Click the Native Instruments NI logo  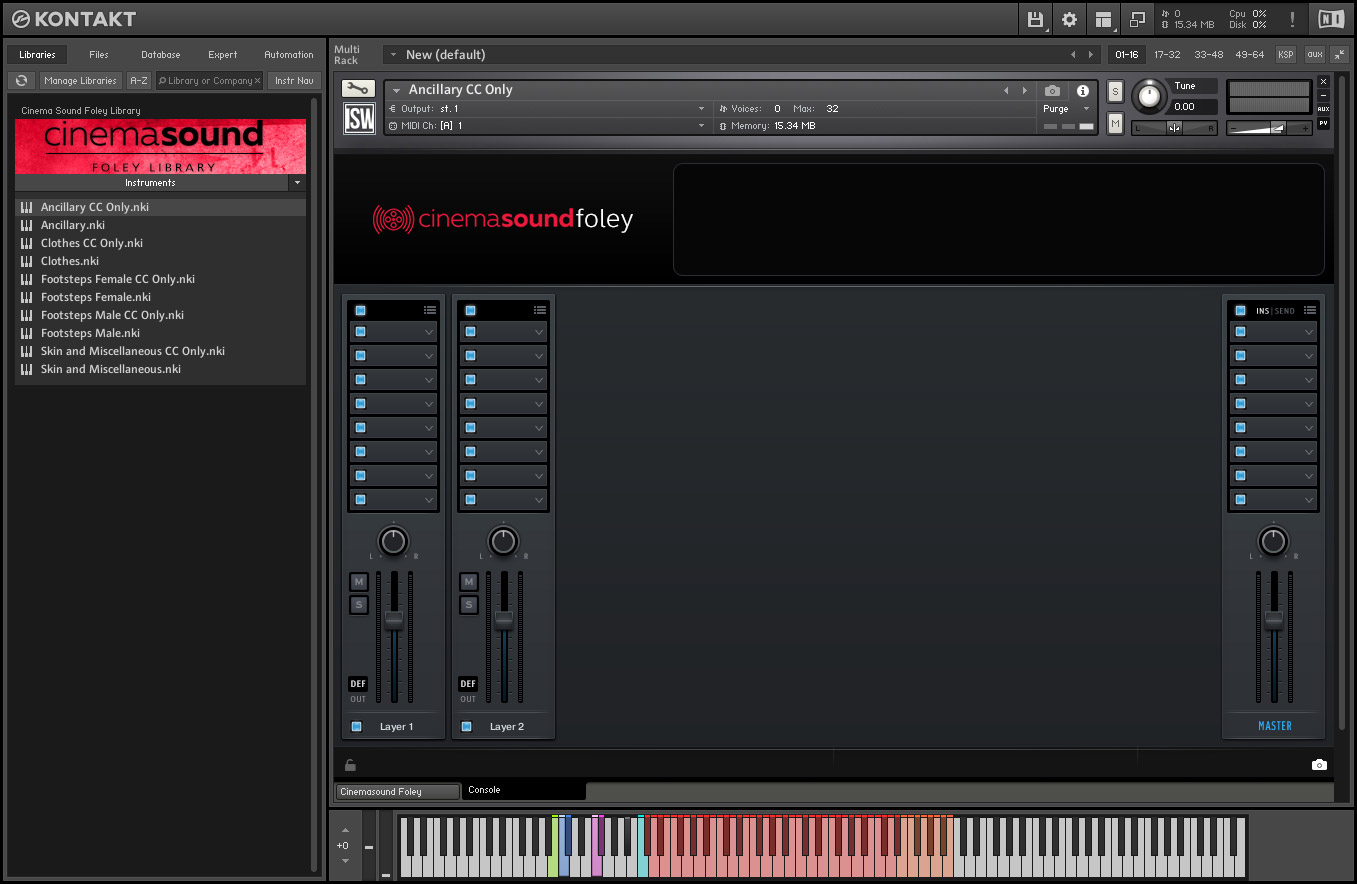pos(1331,19)
